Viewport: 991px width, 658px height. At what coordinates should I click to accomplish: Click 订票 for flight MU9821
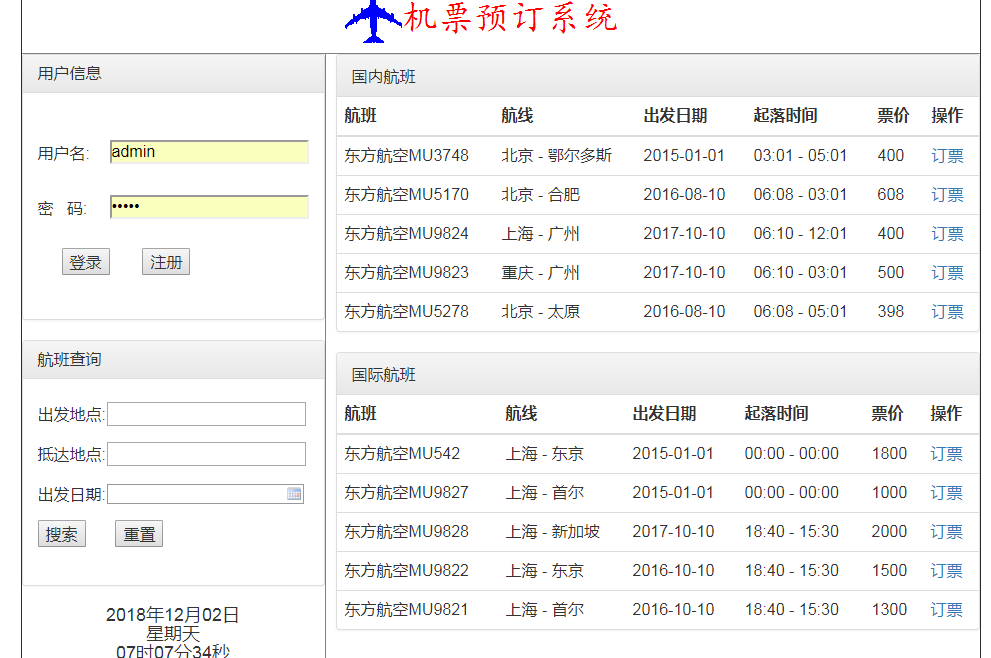pyautogui.click(x=946, y=610)
